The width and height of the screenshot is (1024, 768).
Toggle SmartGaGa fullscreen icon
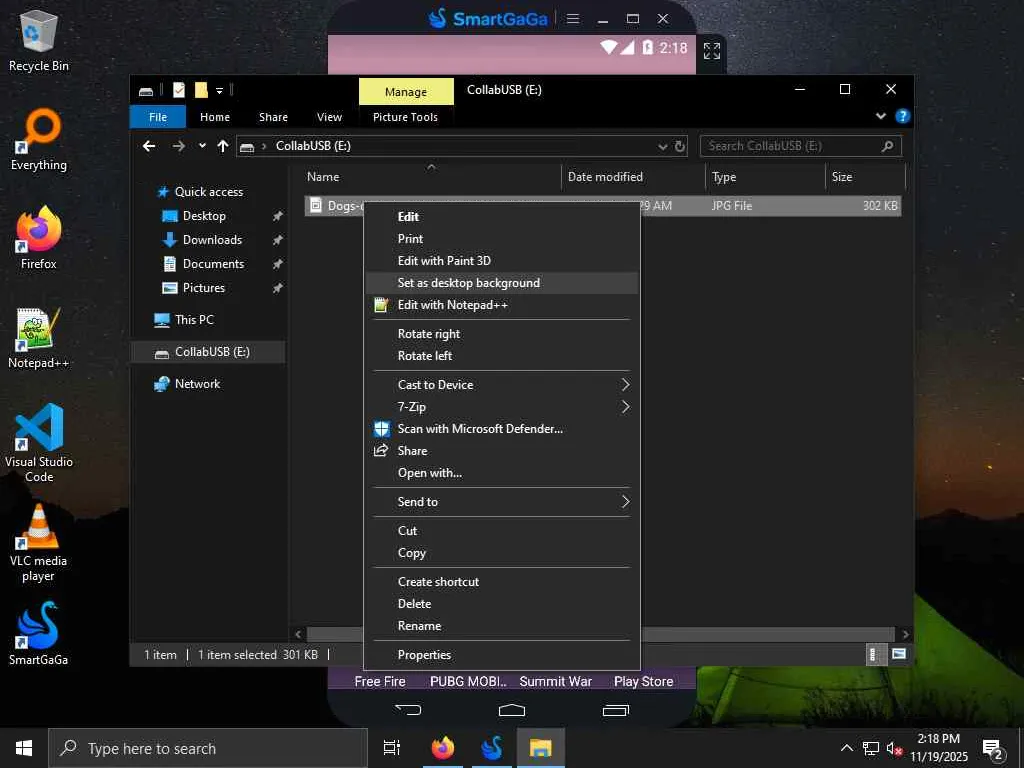(x=712, y=50)
